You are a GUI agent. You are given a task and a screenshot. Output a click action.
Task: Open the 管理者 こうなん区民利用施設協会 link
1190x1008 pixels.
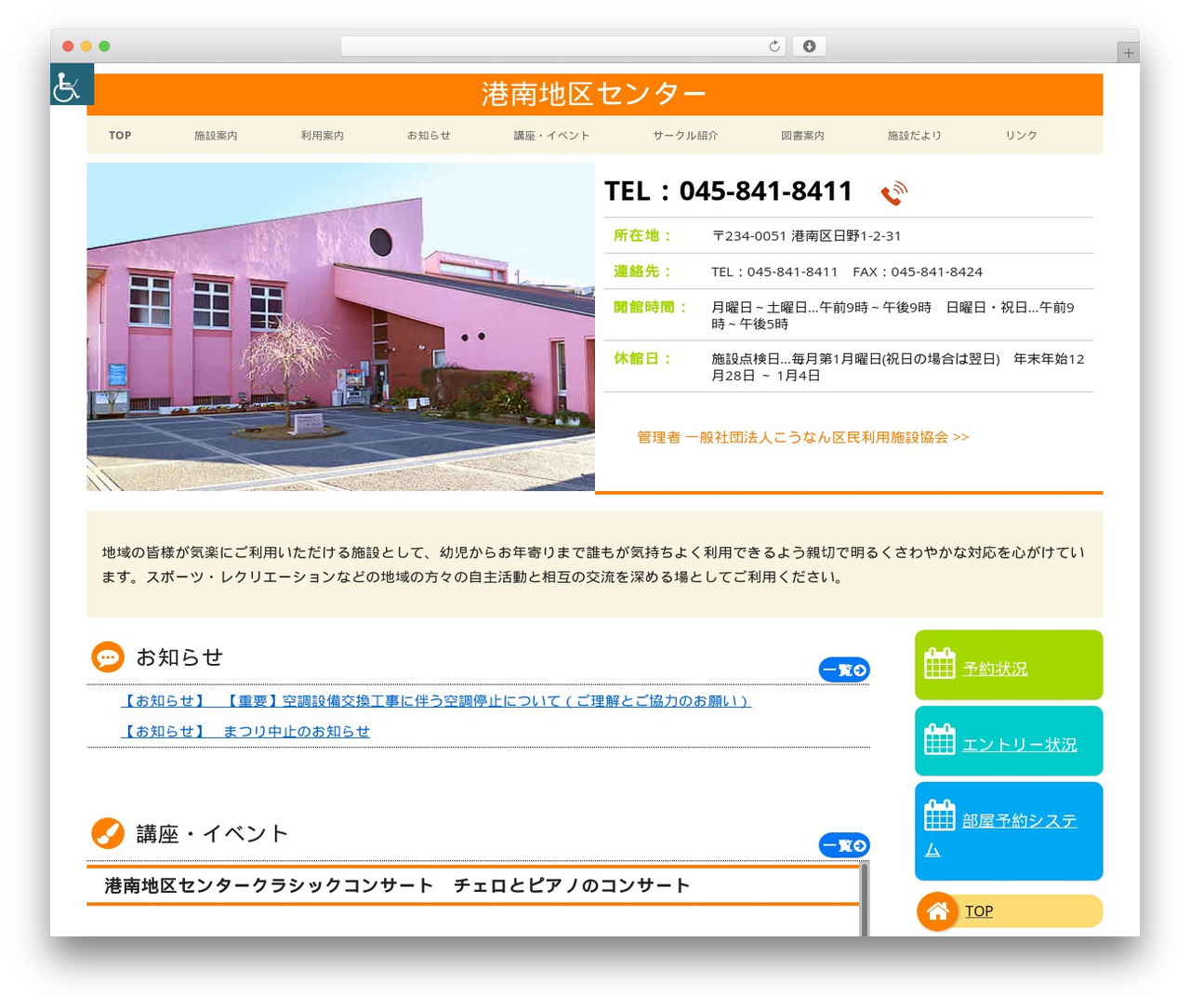(x=802, y=437)
